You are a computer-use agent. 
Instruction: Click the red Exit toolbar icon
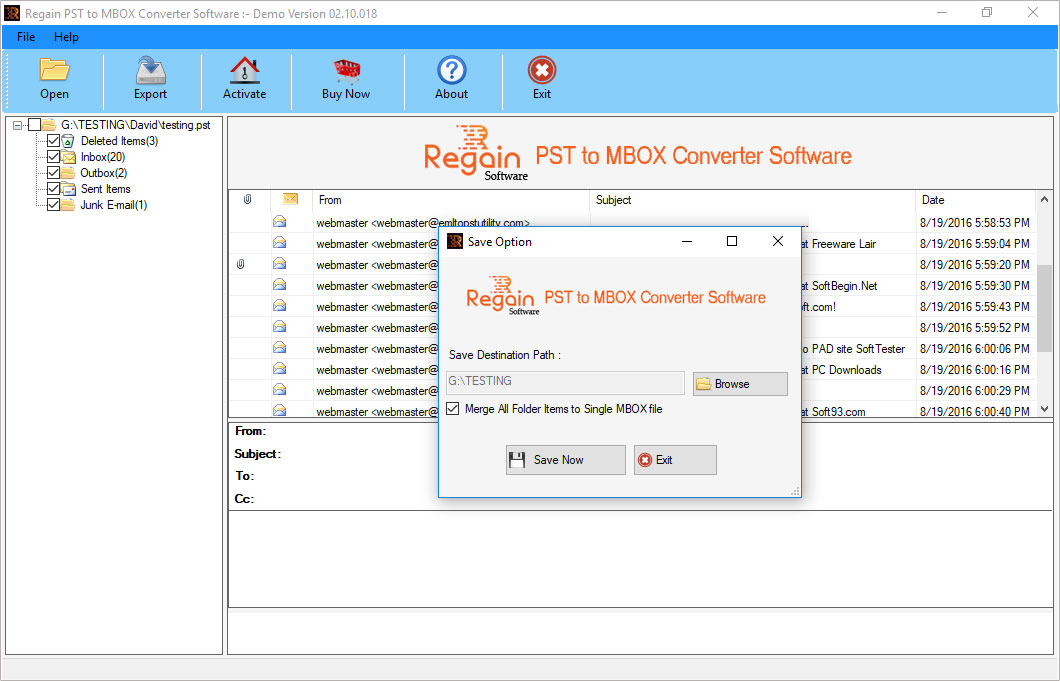pyautogui.click(x=541, y=70)
